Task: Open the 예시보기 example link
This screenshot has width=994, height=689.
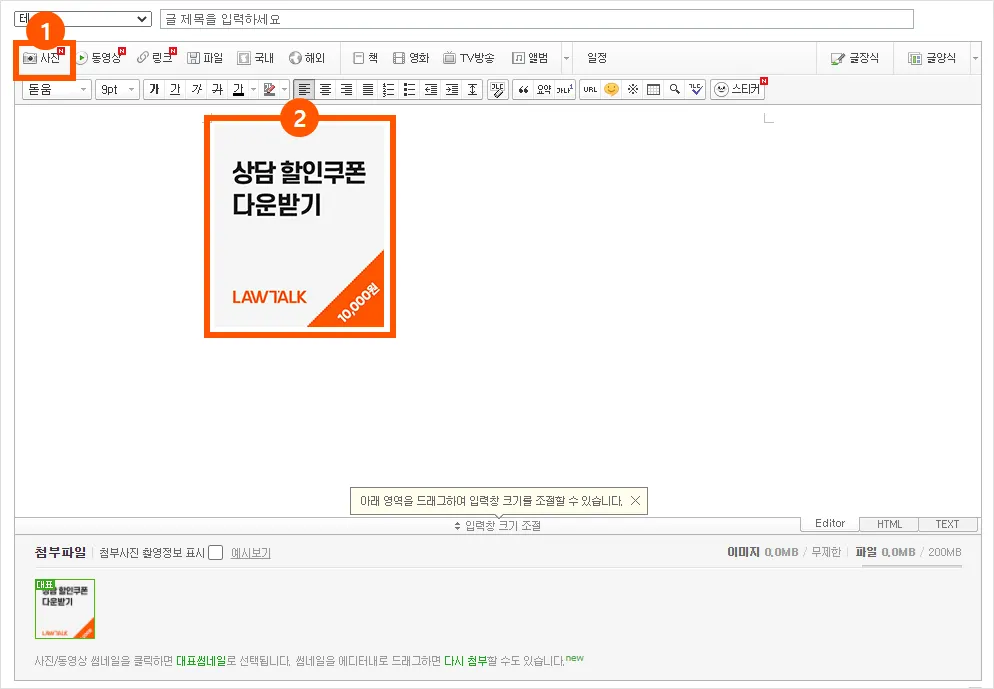Action: (250, 553)
